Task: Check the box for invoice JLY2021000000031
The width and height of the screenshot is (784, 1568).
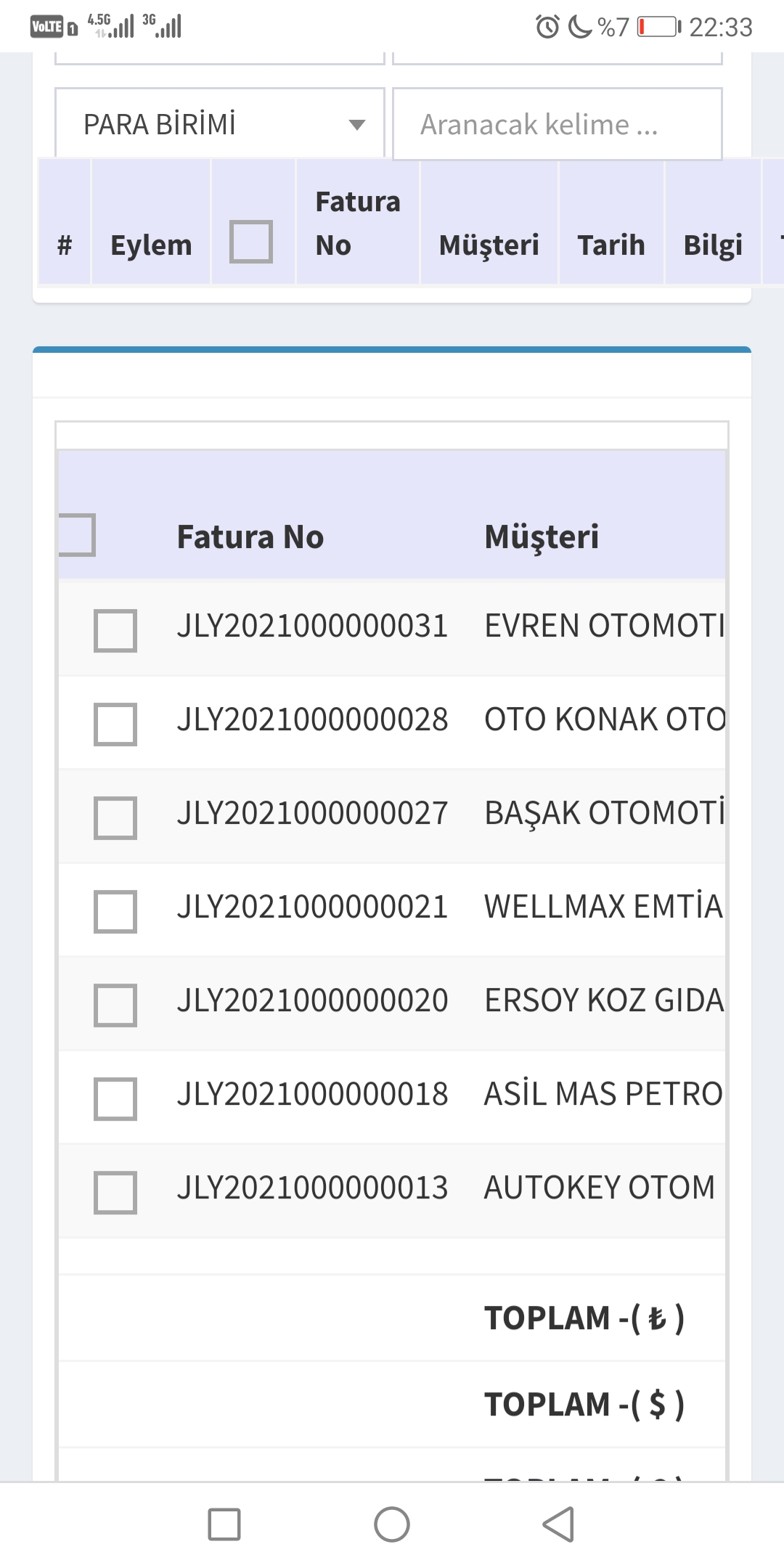Action: (115, 630)
